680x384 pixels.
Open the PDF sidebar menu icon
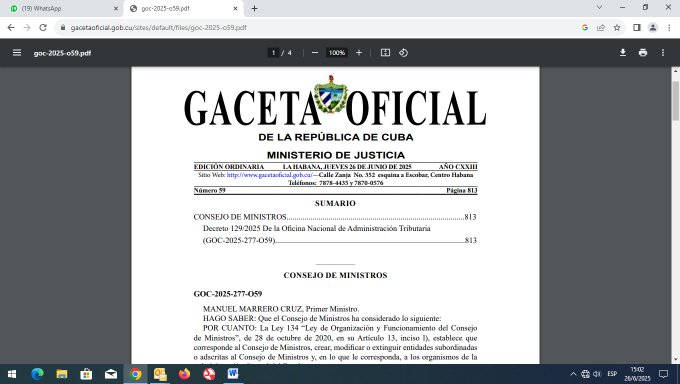[x=17, y=53]
